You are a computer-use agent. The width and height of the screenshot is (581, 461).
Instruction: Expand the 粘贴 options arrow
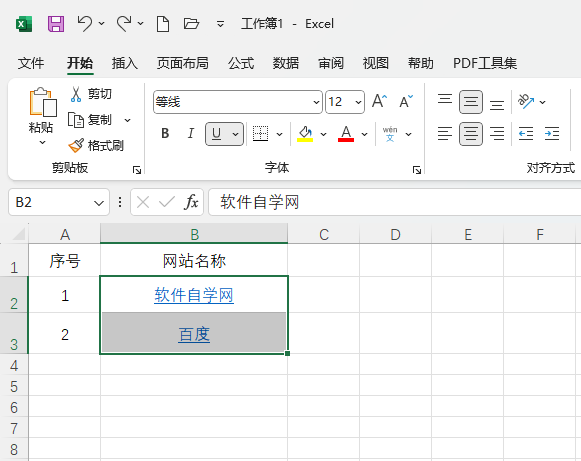pyautogui.click(x=43, y=142)
